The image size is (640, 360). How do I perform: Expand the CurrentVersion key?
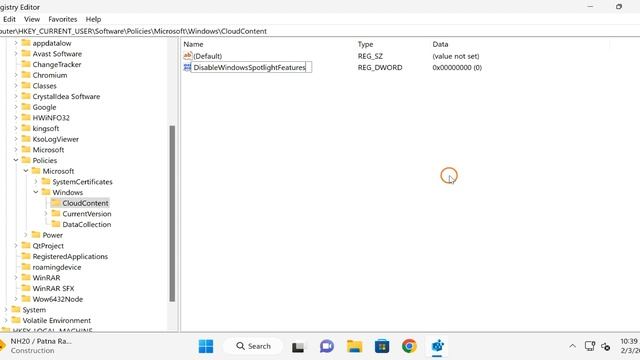click(46, 213)
